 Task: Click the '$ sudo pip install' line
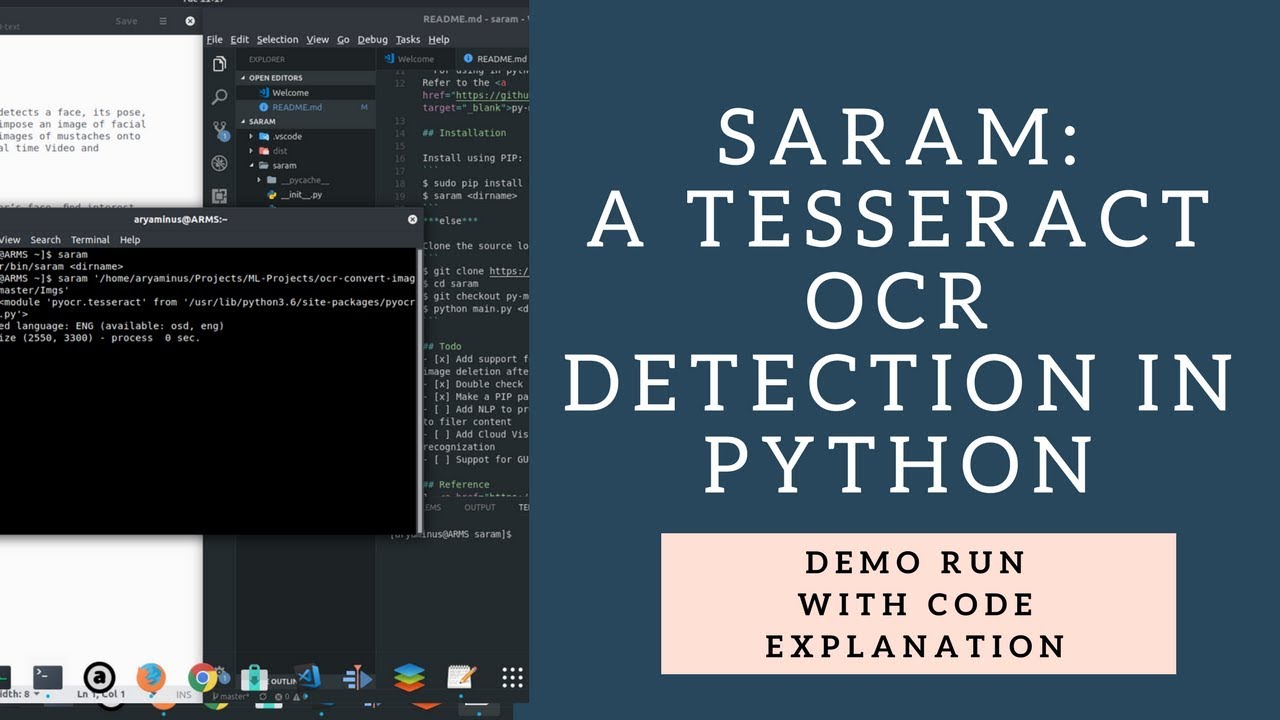coord(472,183)
